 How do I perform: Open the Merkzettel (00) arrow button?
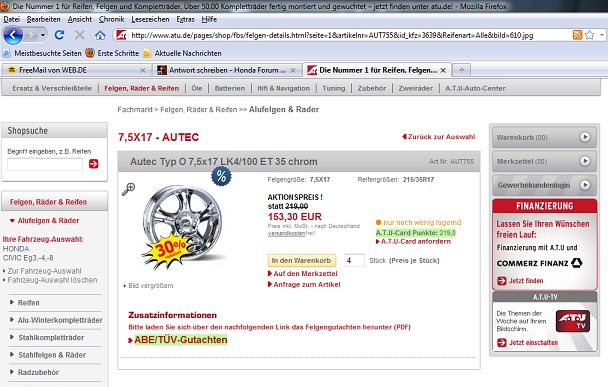click(x=585, y=161)
